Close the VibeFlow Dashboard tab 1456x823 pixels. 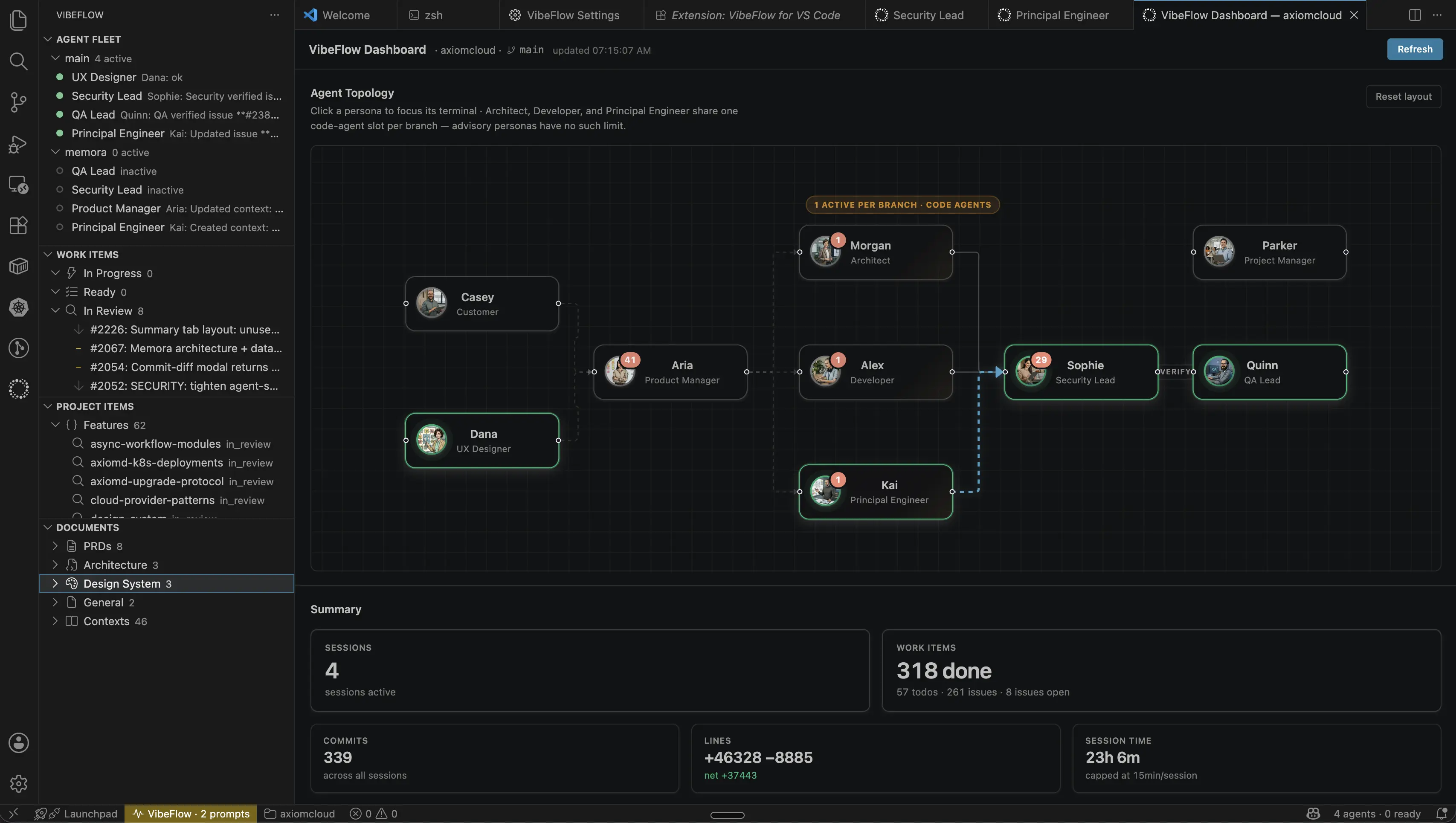pos(1354,15)
